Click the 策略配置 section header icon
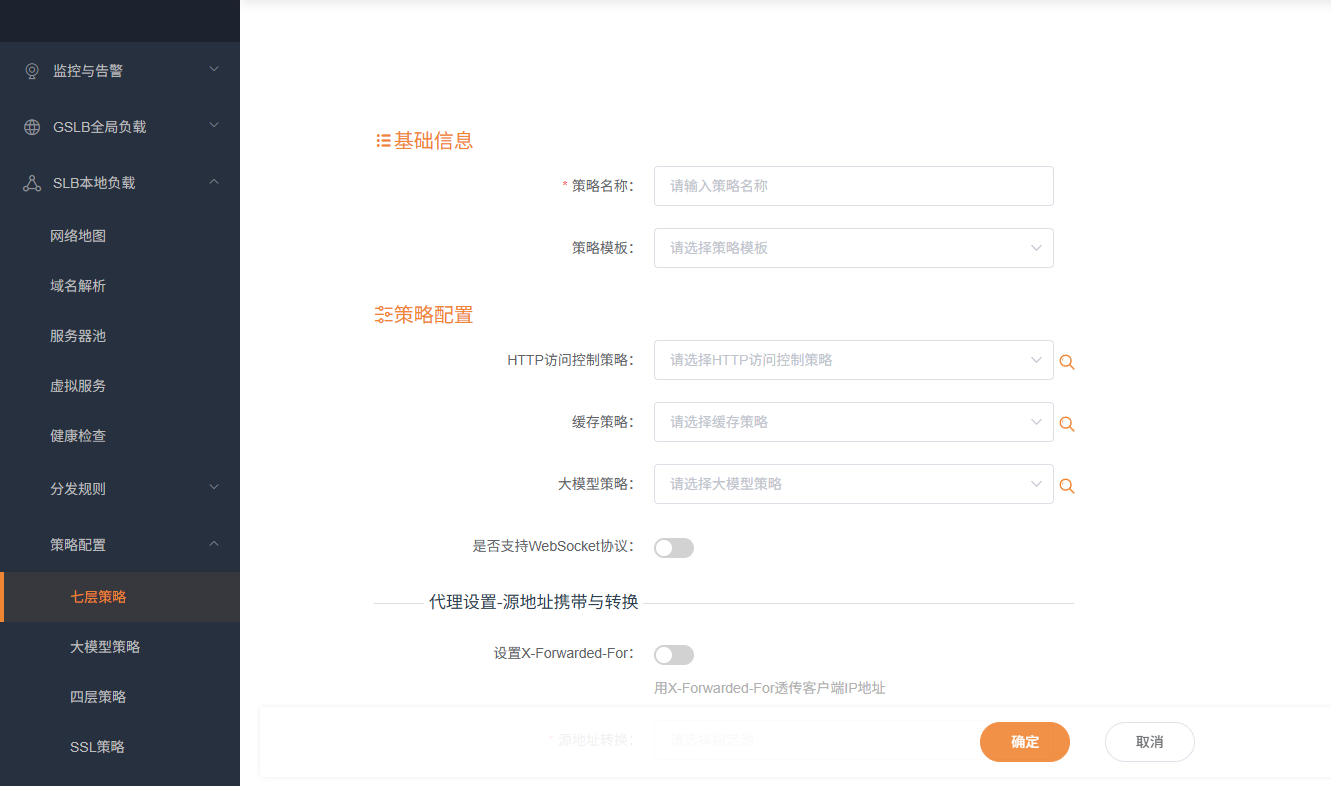The height and width of the screenshot is (786, 1331). (381, 314)
